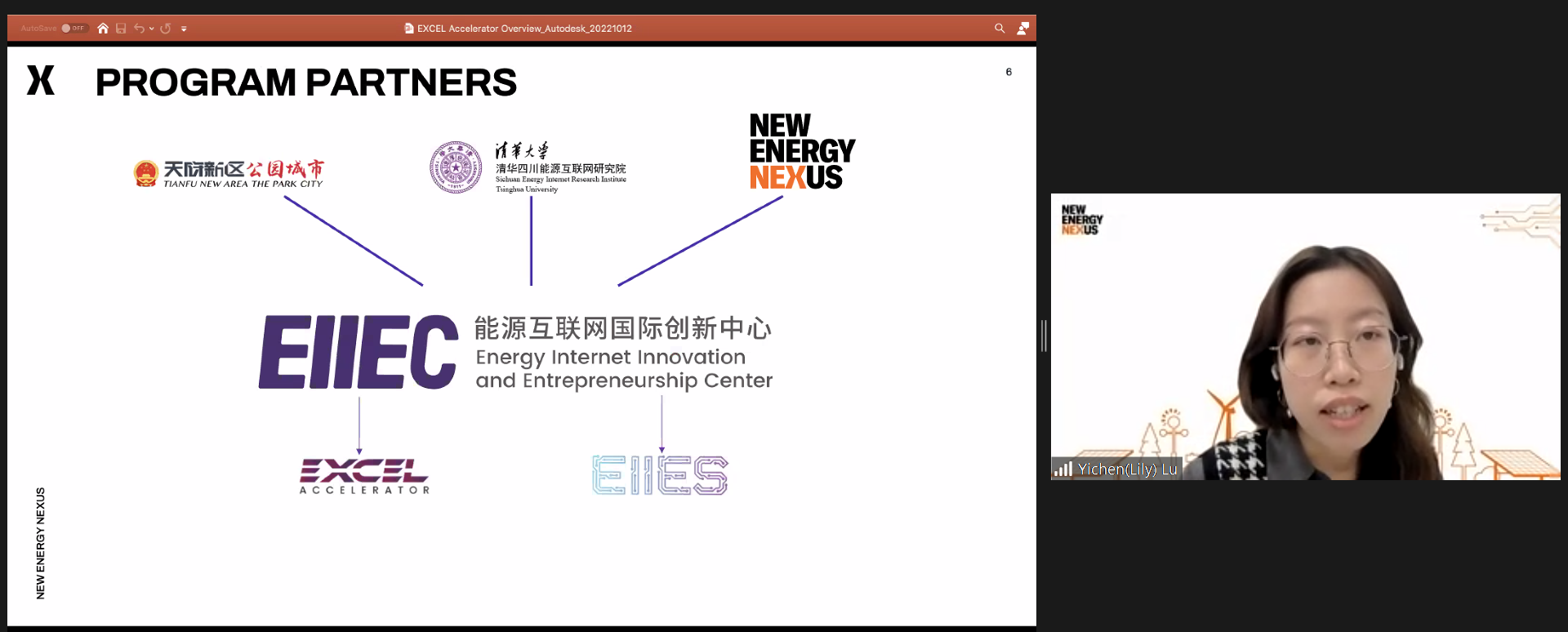Viewport: 1568px width, 632px height.
Task: Click the document title EXCEL Accelerator Overview
Action: click(524, 29)
